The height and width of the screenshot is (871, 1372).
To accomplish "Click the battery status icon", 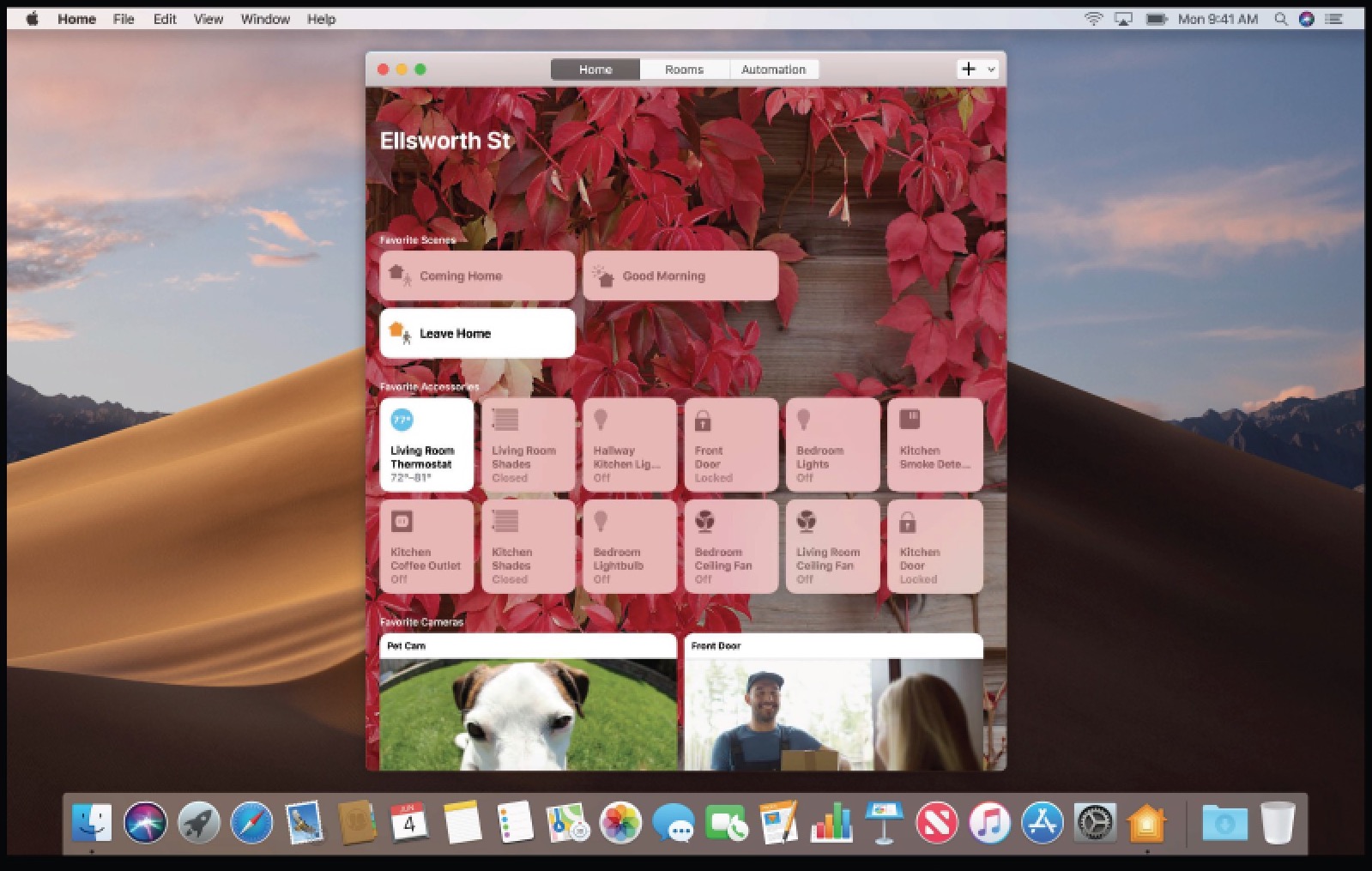I will (x=1157, y=19).
